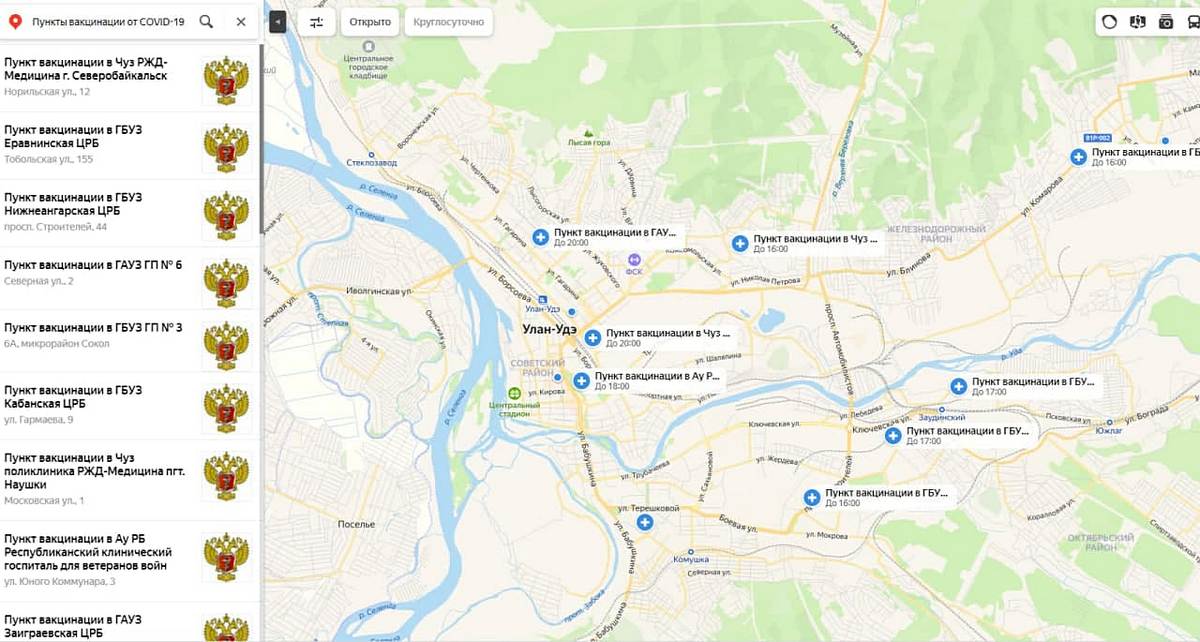Click the Центральный стадион map icon
Viewport: 1200px width, 642px height.
(514, 392)
